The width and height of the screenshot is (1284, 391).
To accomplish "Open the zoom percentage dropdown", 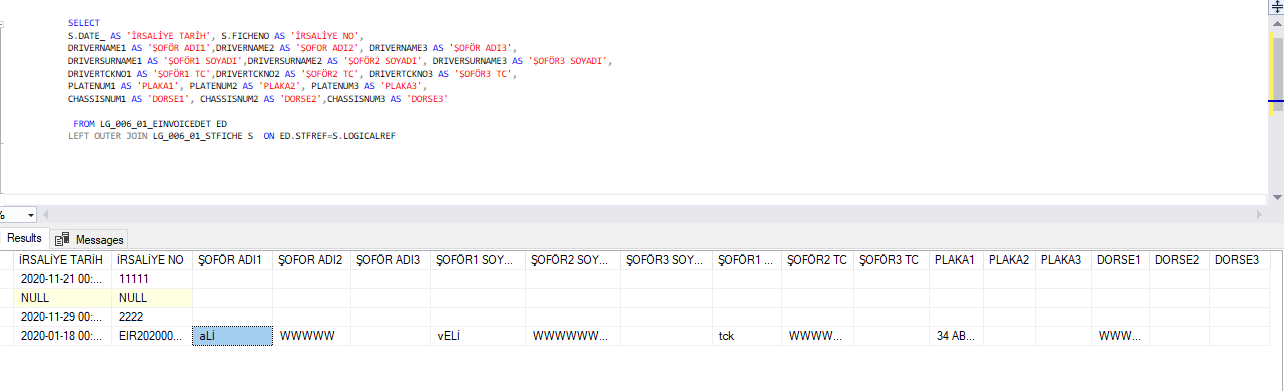I will pos(31,215).
